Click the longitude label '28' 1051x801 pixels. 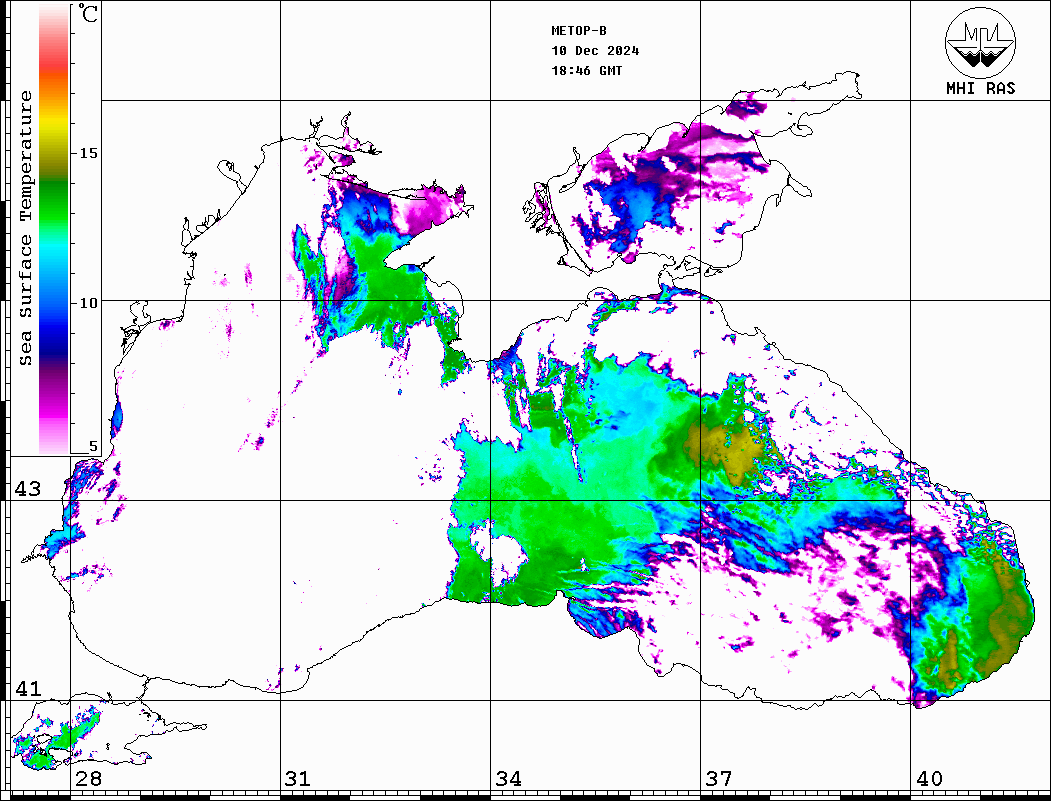[x=88, y=778]
